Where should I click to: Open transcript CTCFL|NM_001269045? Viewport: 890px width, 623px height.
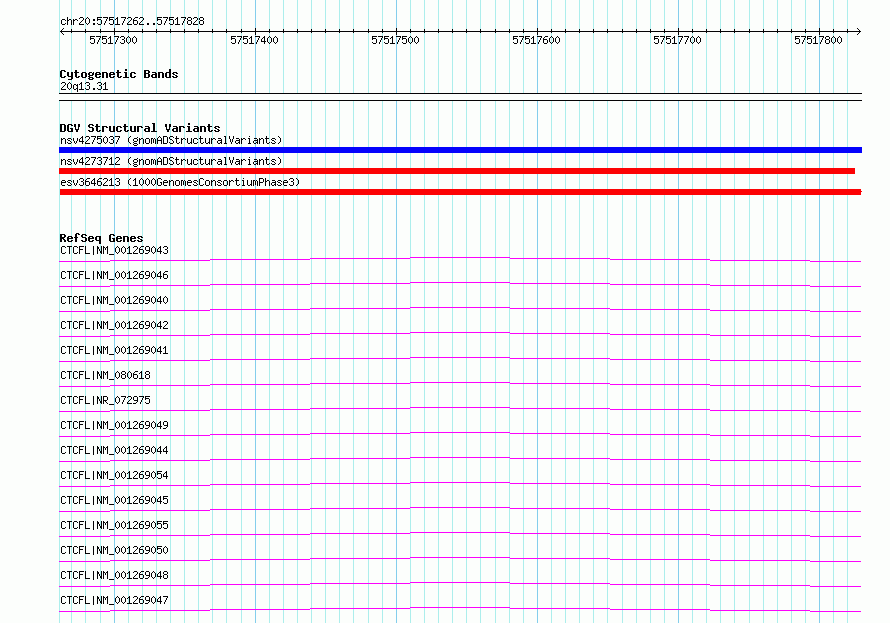pos(114,500)
